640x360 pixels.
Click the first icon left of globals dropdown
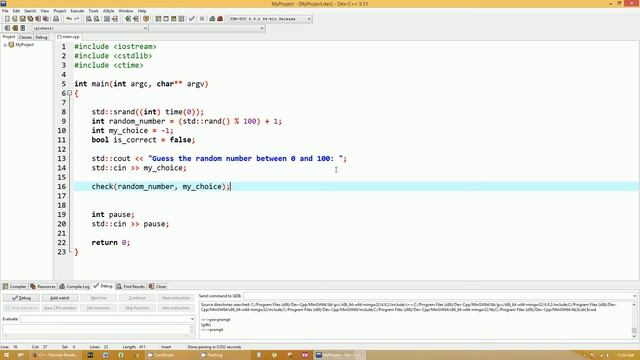point(7,28)
